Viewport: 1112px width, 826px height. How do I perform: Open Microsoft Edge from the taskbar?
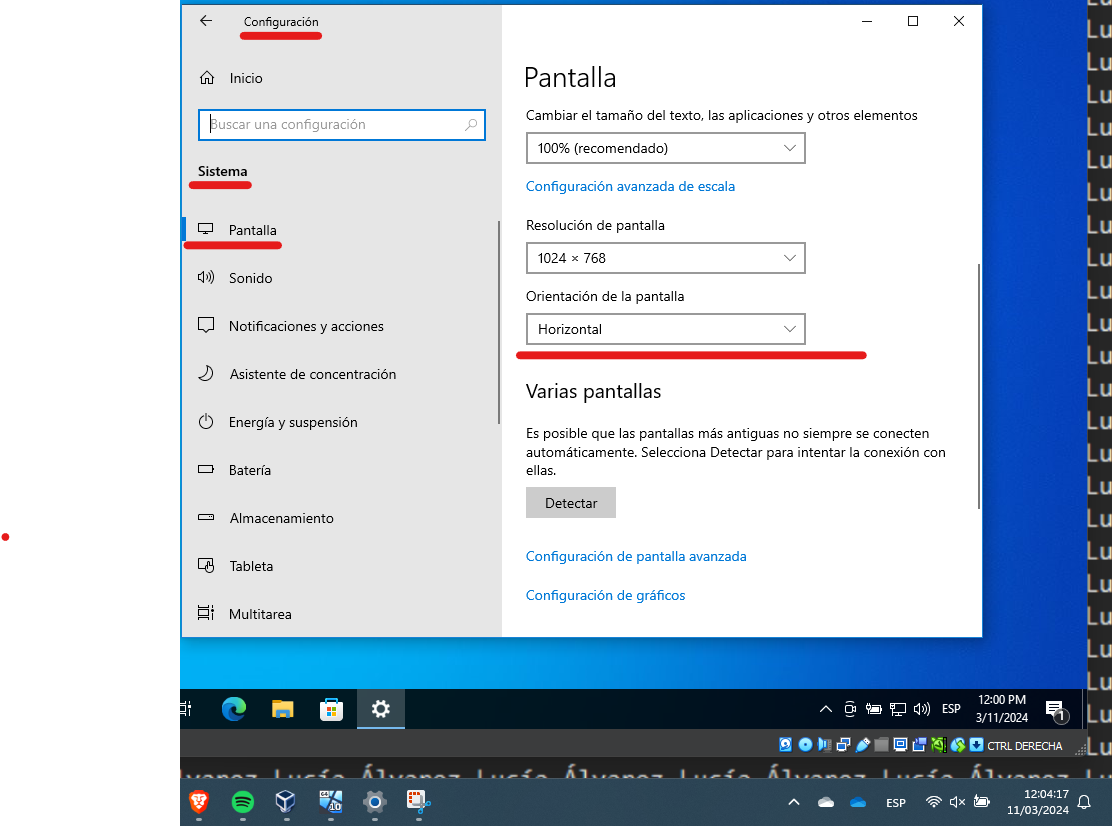click(232, 708)
